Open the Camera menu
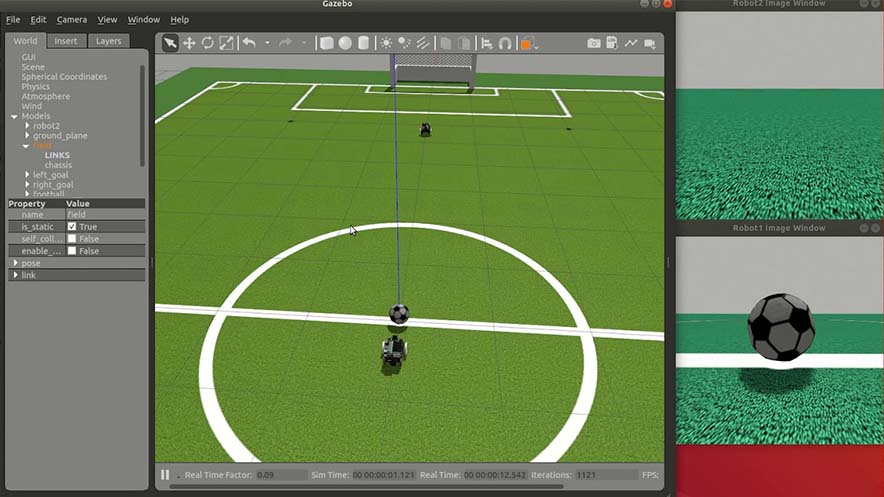Viewport: 884px width, 497px height. (71, 19)
